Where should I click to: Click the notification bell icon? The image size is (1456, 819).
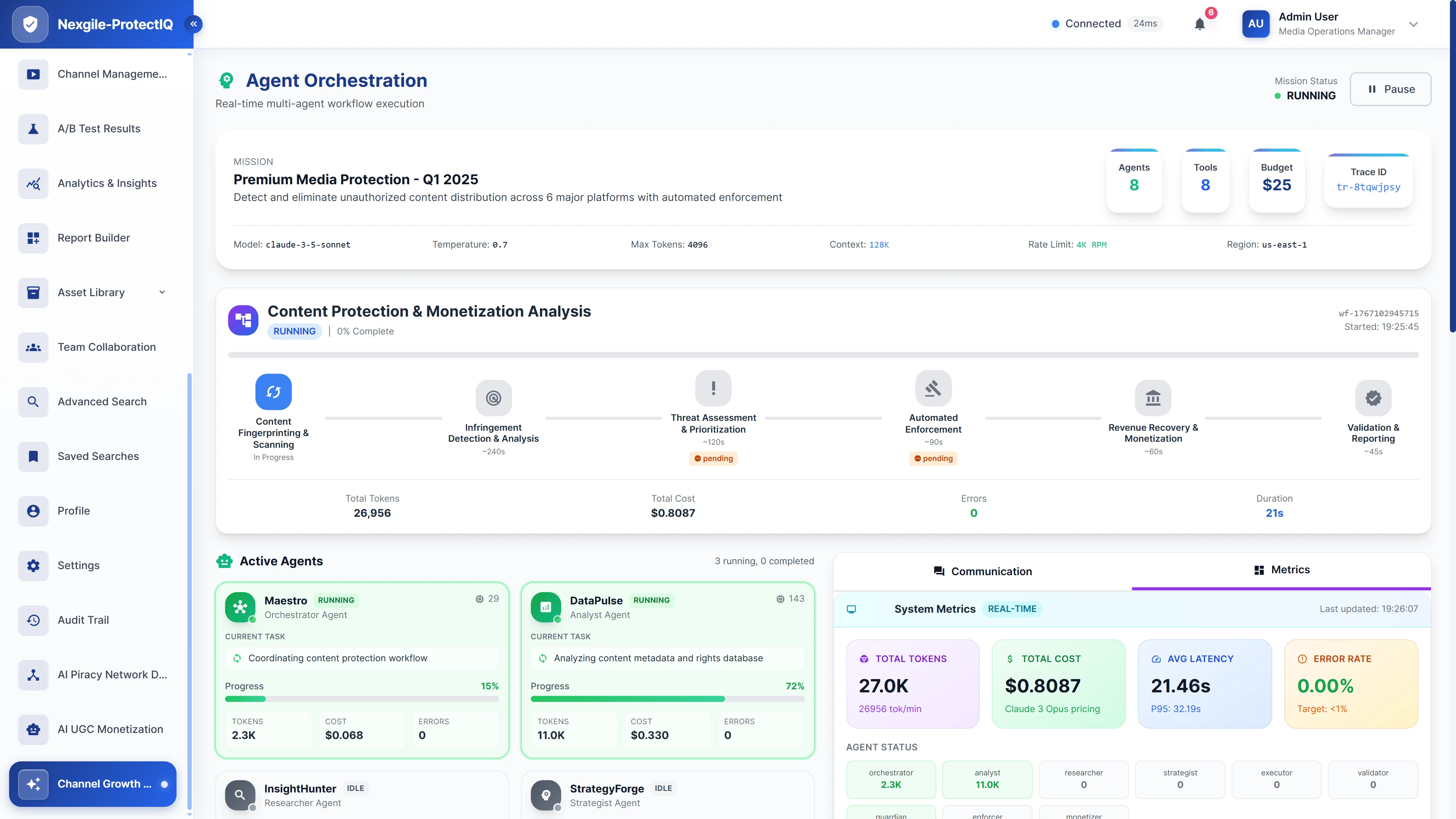1199,24
